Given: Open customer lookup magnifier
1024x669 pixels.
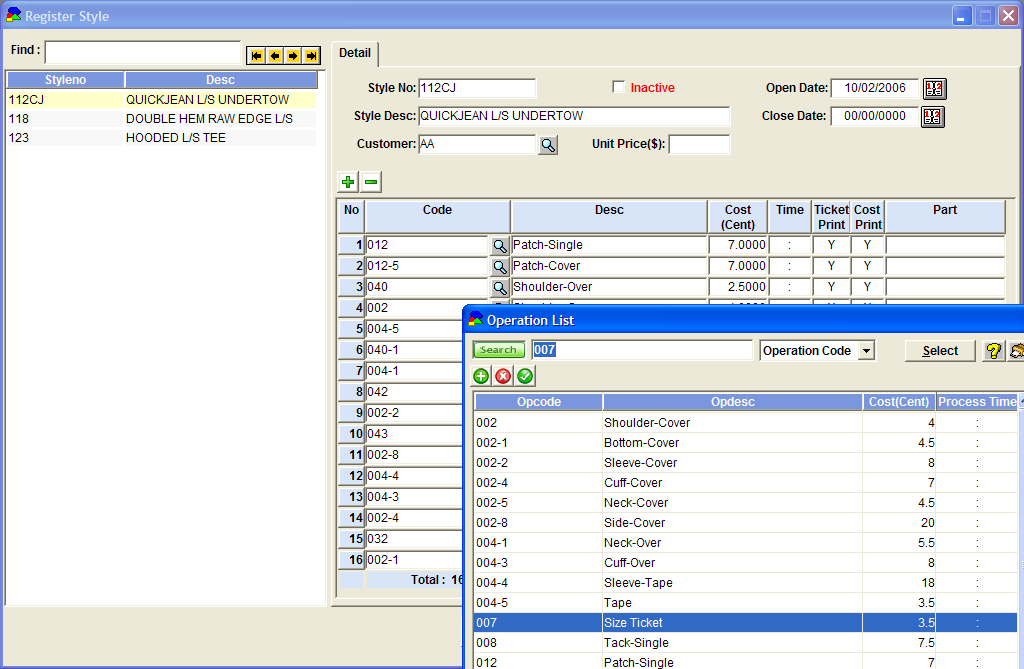Looking at the screenshot, I should click(x=548, y=145).
